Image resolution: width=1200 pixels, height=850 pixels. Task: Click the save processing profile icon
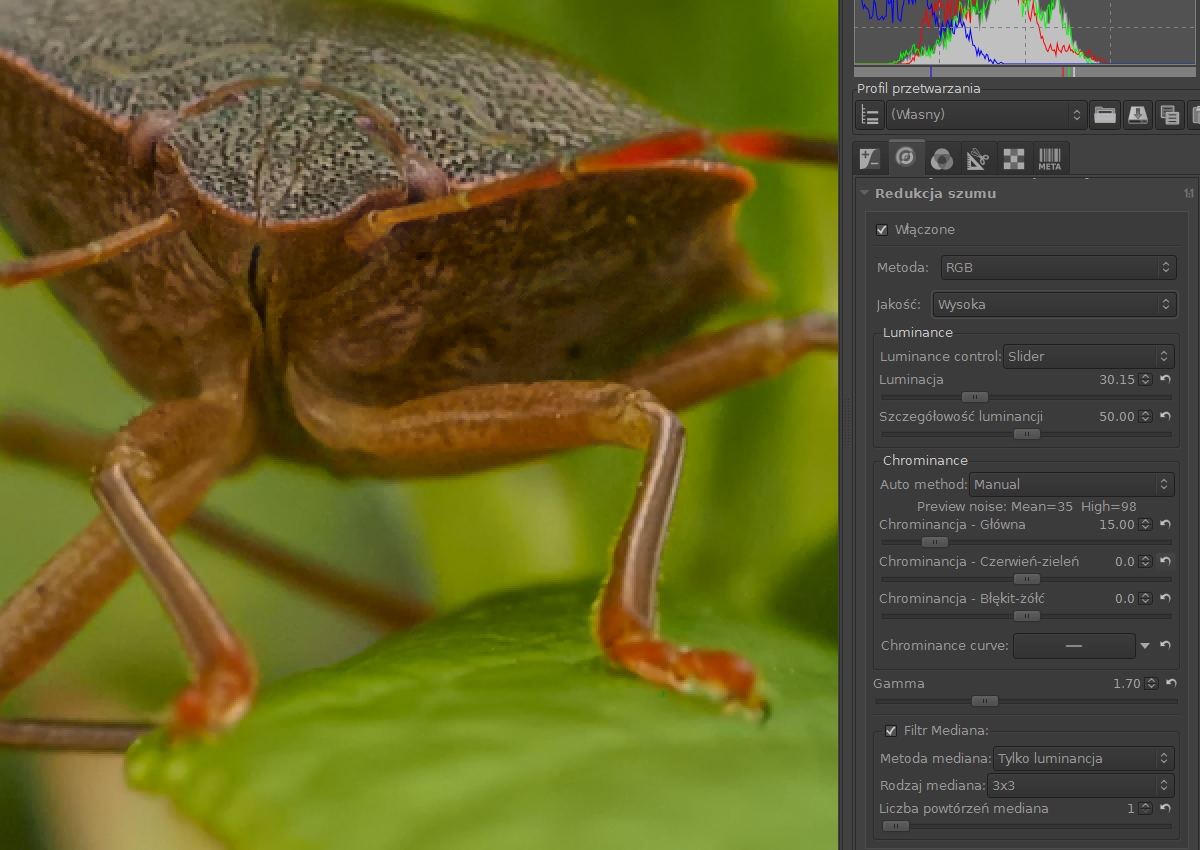1137,115
